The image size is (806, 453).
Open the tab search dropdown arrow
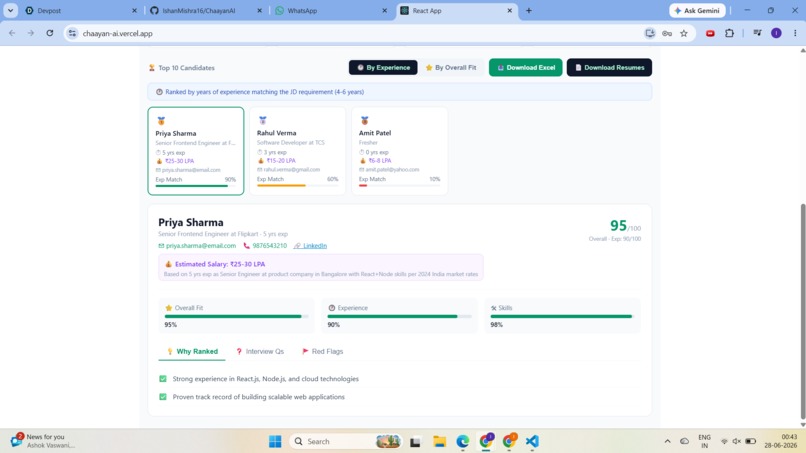pyautogui.click(x=10, y=10)
